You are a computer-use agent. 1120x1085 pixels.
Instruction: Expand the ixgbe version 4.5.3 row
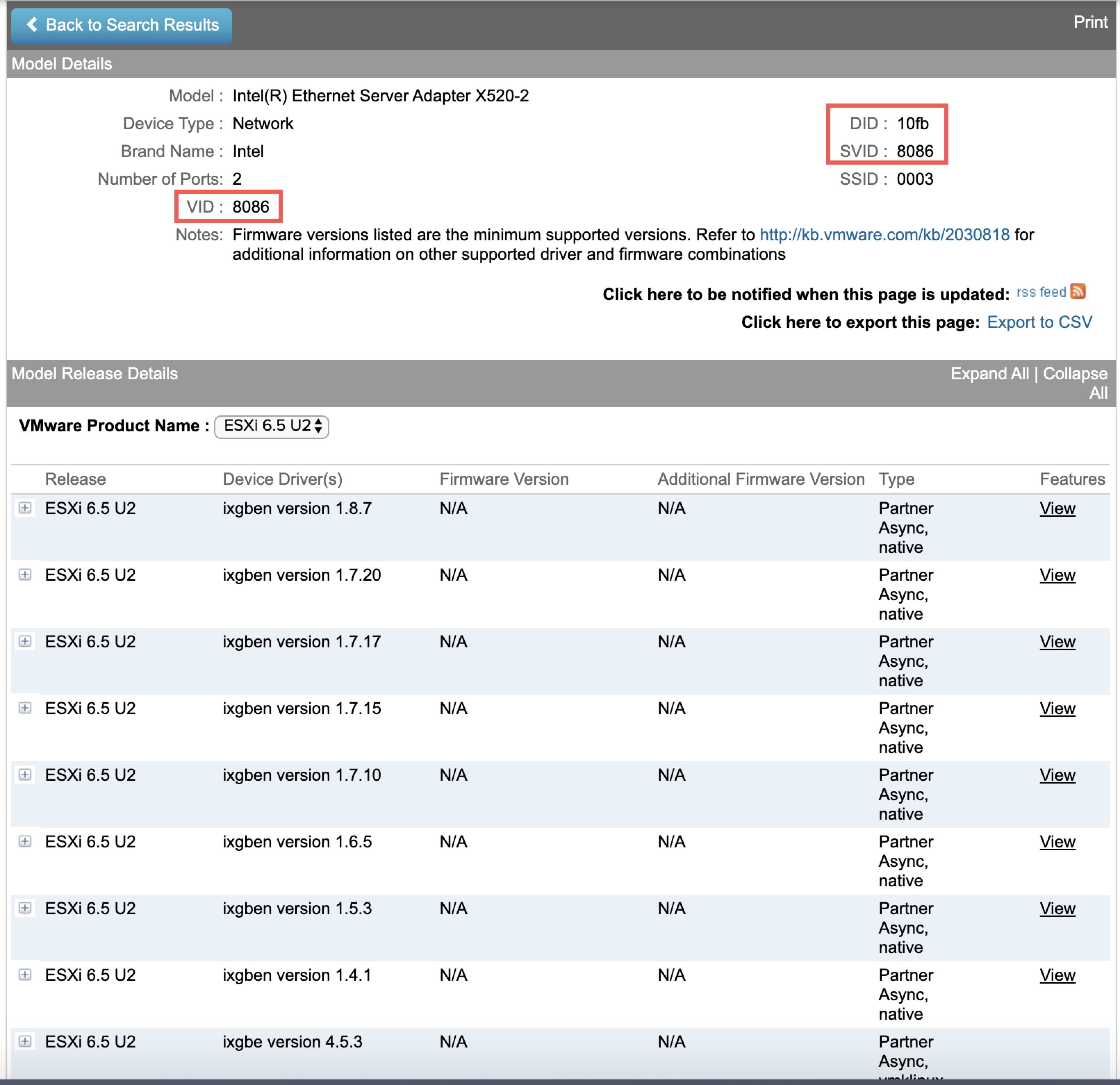(25, 1041)
